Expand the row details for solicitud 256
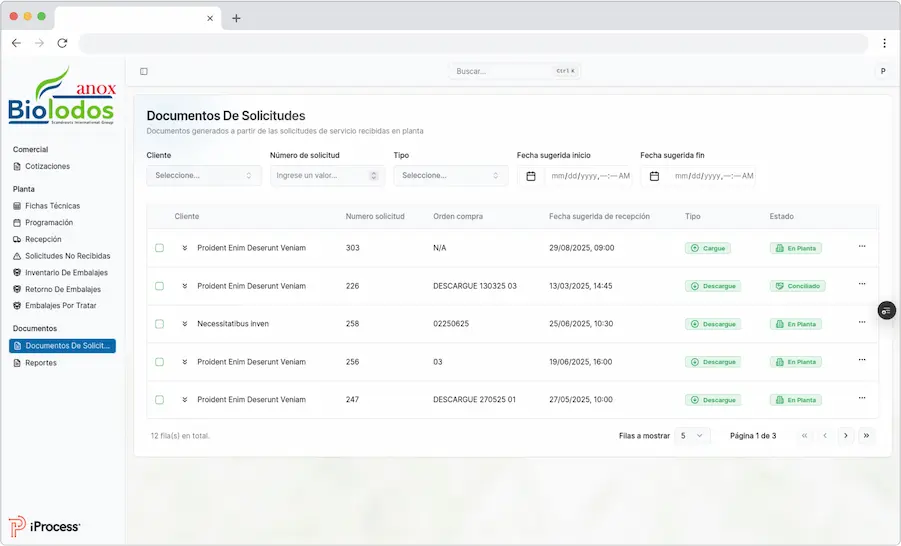The width and height of the screenshot is (901, 546). click(185, 362)
